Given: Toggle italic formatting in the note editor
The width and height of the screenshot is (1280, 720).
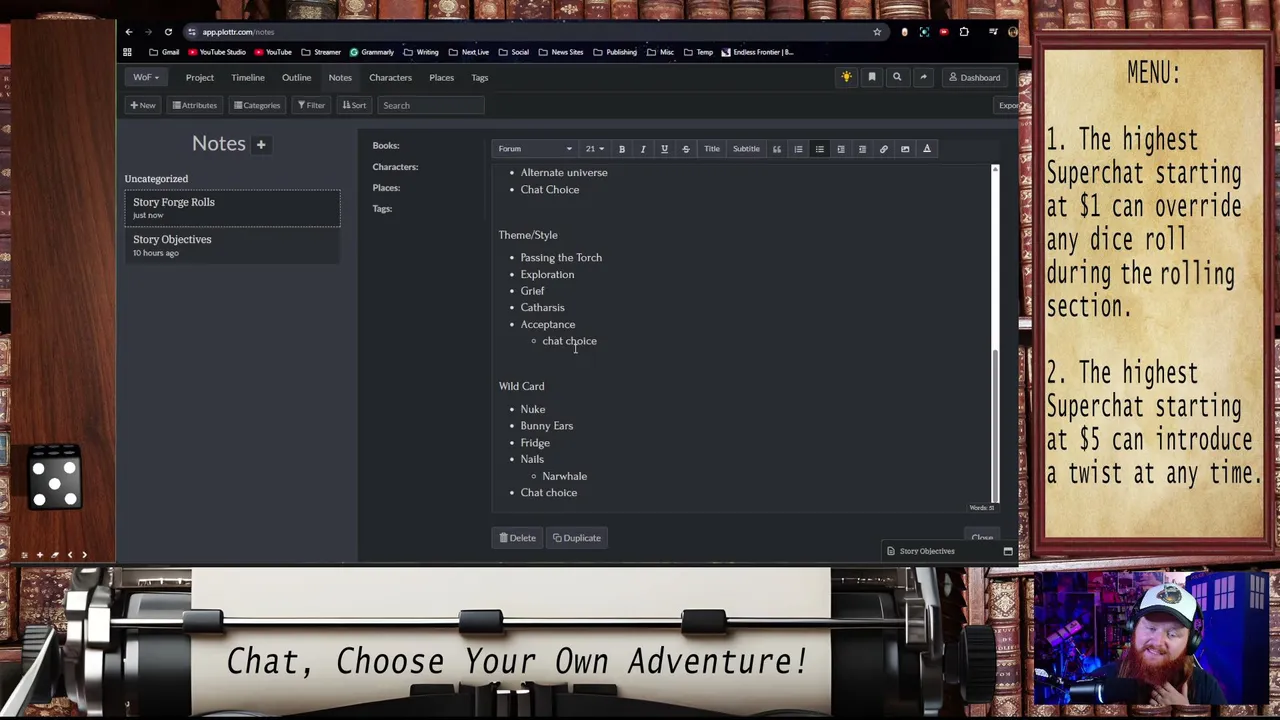Looking at the screenshot, I should (x=643, y=149).
